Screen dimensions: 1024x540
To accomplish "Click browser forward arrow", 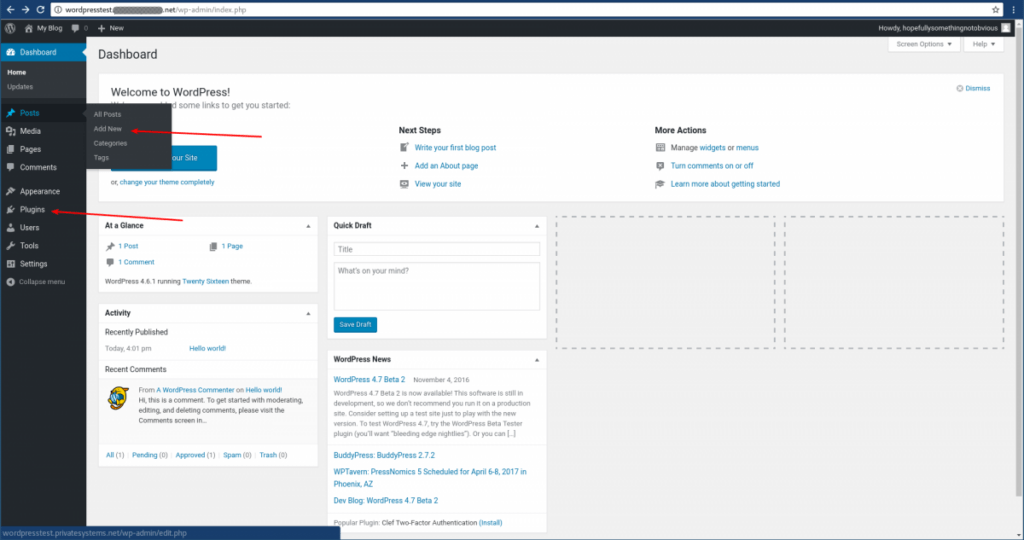I will point(25,10).
